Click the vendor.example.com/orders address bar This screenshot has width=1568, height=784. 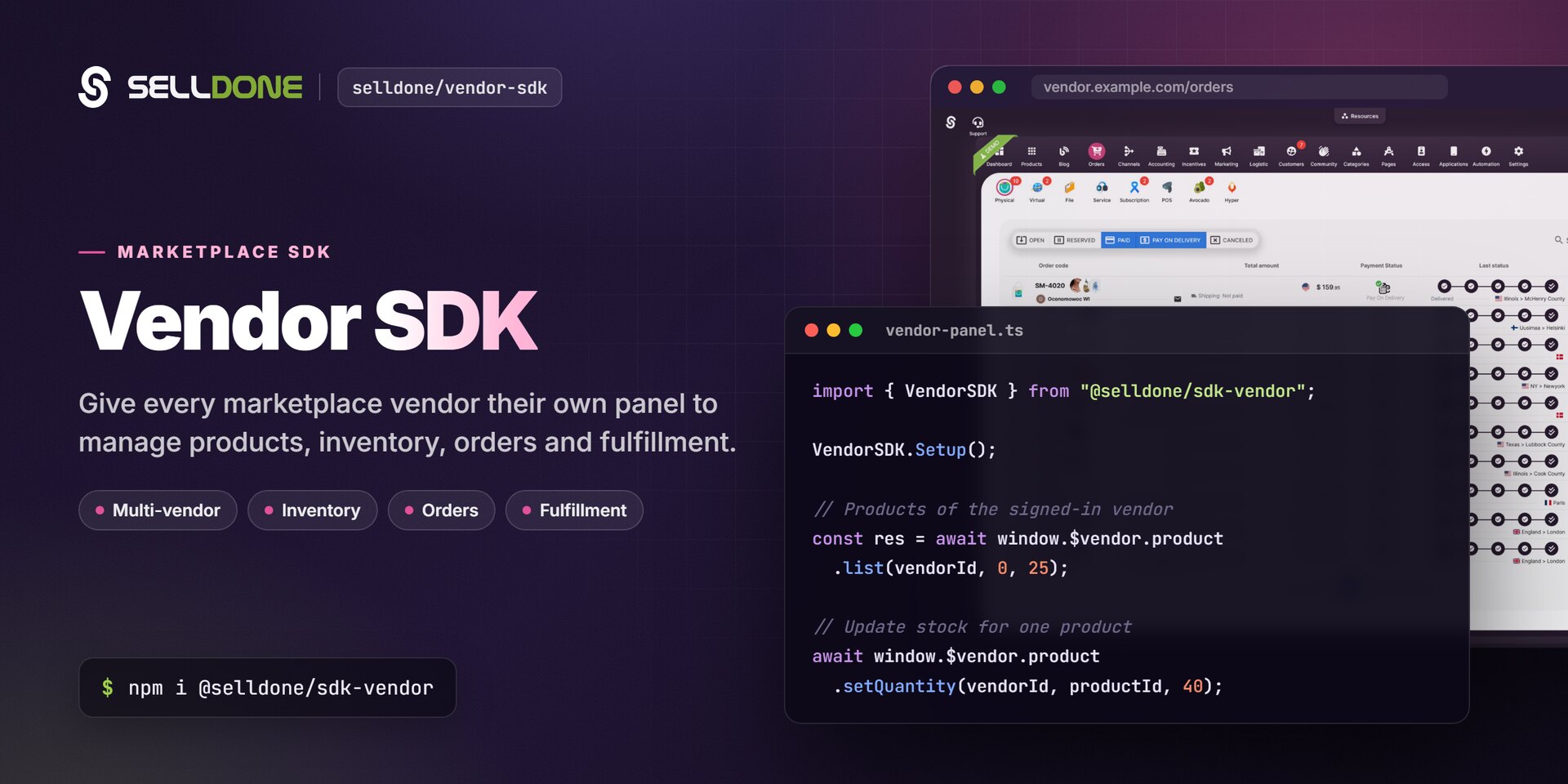(x=1239, y=87)
